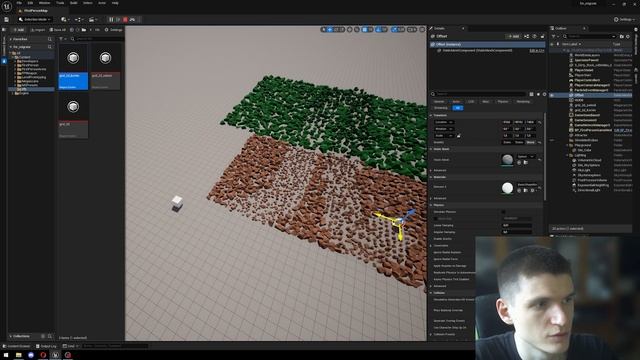Click the Add component button in Details
Viewport: 640px width, 360px height.
pyautogui.click(x=513, y=36)
